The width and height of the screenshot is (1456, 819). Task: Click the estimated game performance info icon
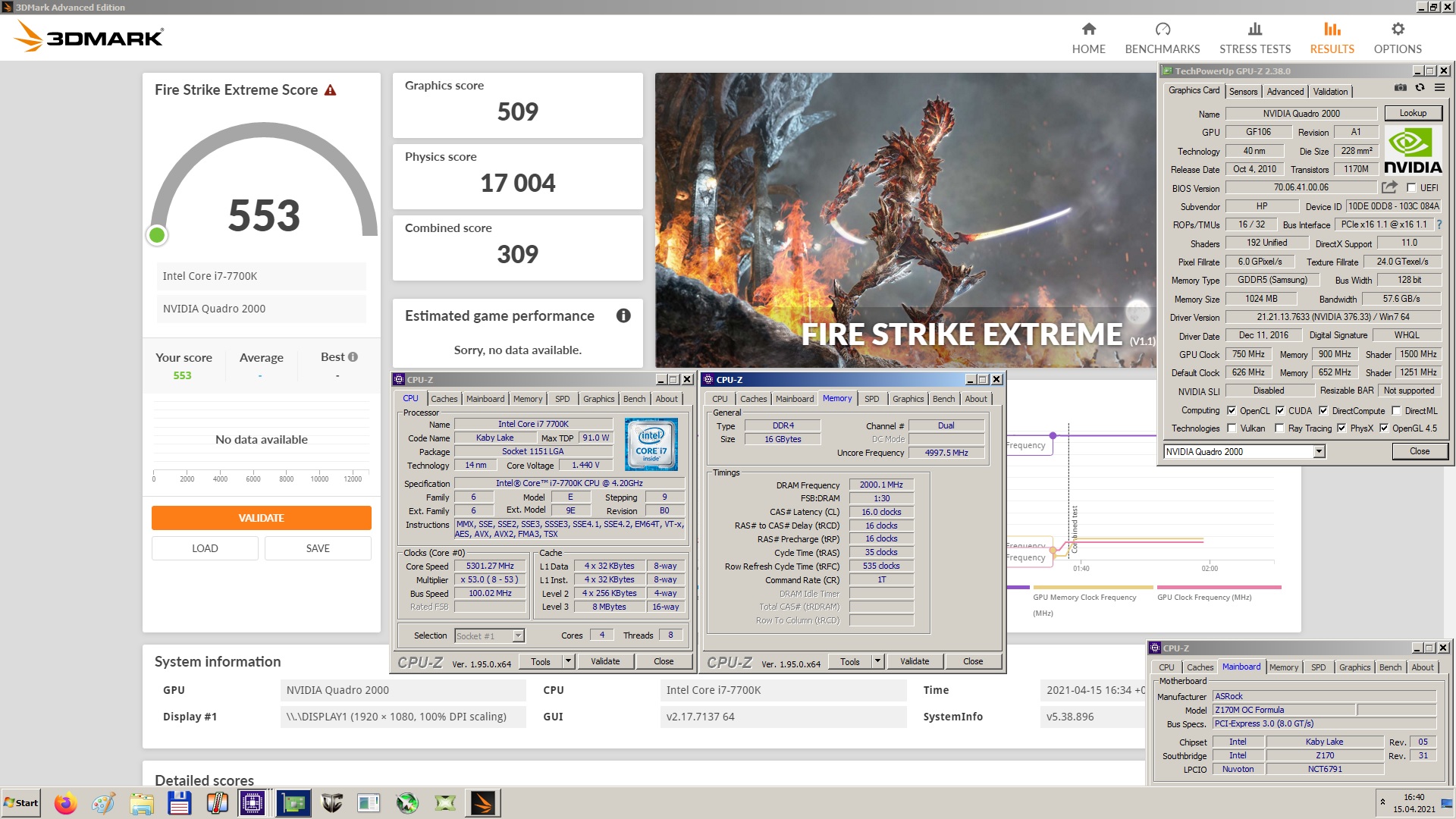pyautogui.click(x=623, y=315)
